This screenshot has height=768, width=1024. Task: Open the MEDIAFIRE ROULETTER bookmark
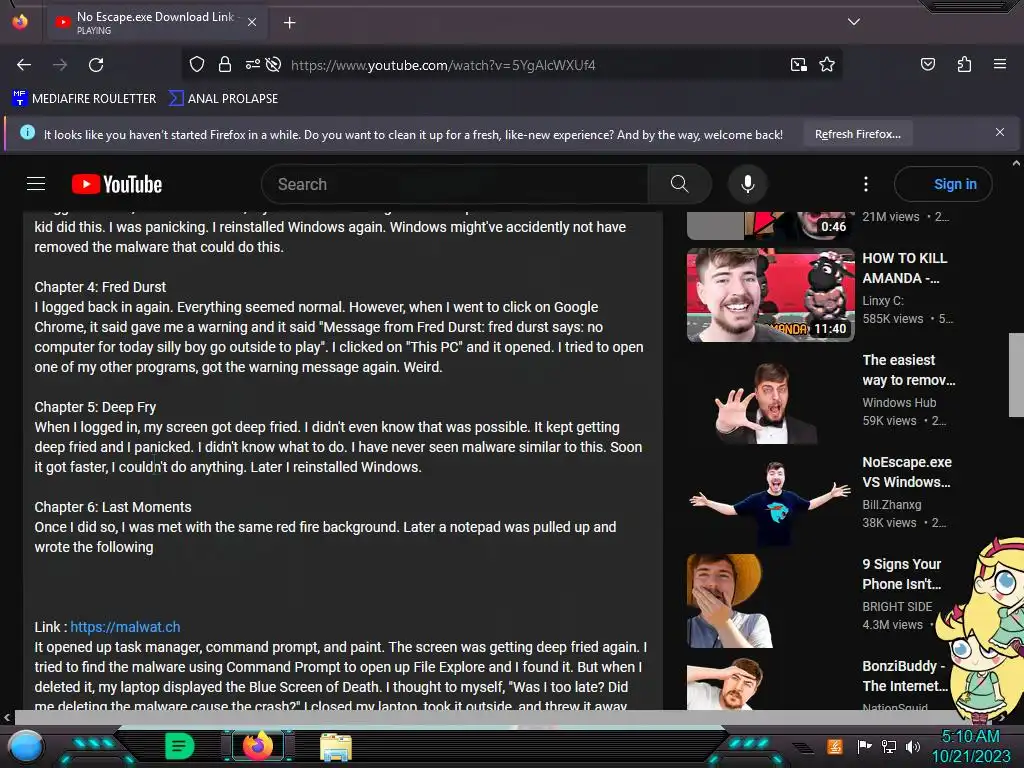click(x=84, y=99)
